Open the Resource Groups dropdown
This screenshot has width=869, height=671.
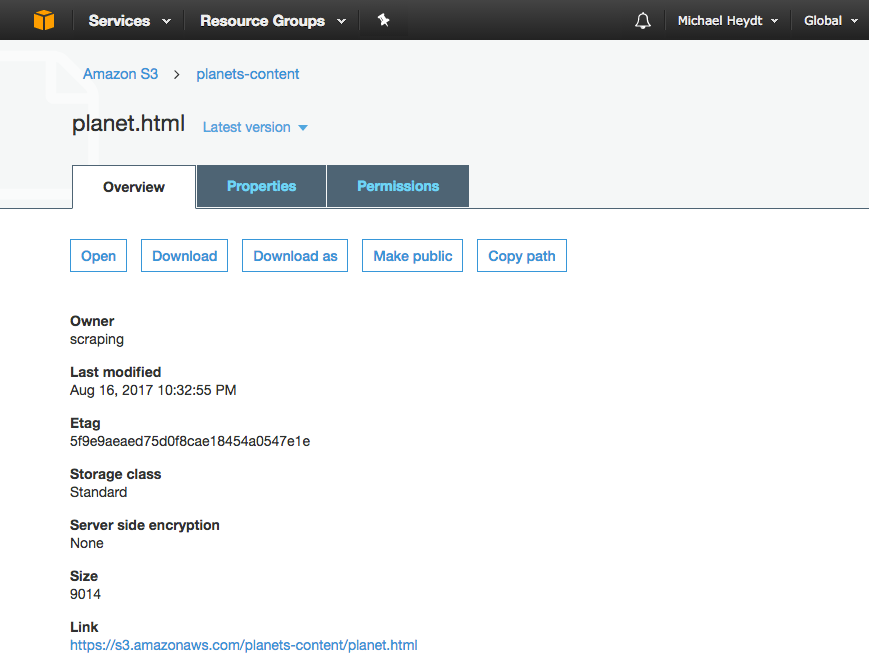(x=273, y=21)
